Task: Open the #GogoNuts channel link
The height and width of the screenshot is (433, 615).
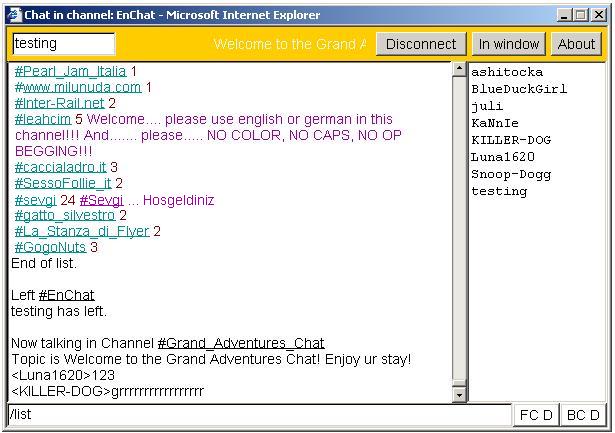Action: pos(50,247)
